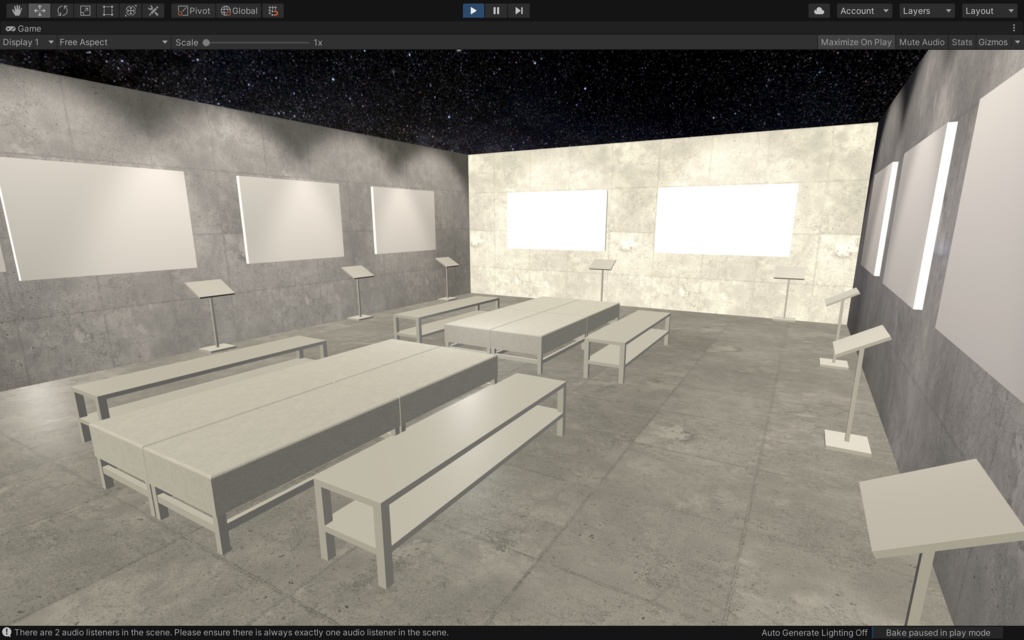Select the Hand tool
Viewport: 1024px width, 640px height.
(x=14, y=10)
